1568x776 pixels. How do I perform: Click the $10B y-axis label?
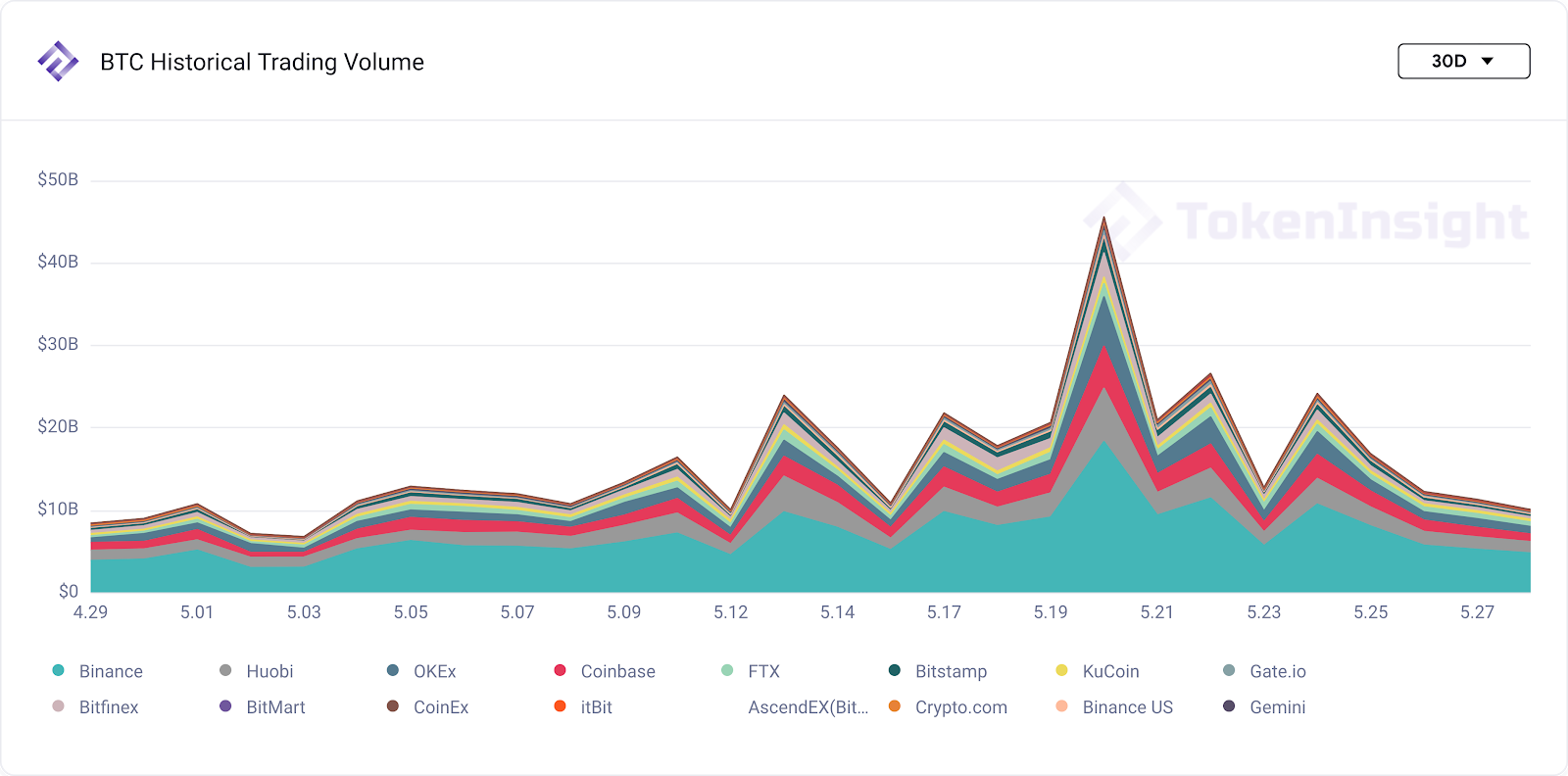coord(58,509)
